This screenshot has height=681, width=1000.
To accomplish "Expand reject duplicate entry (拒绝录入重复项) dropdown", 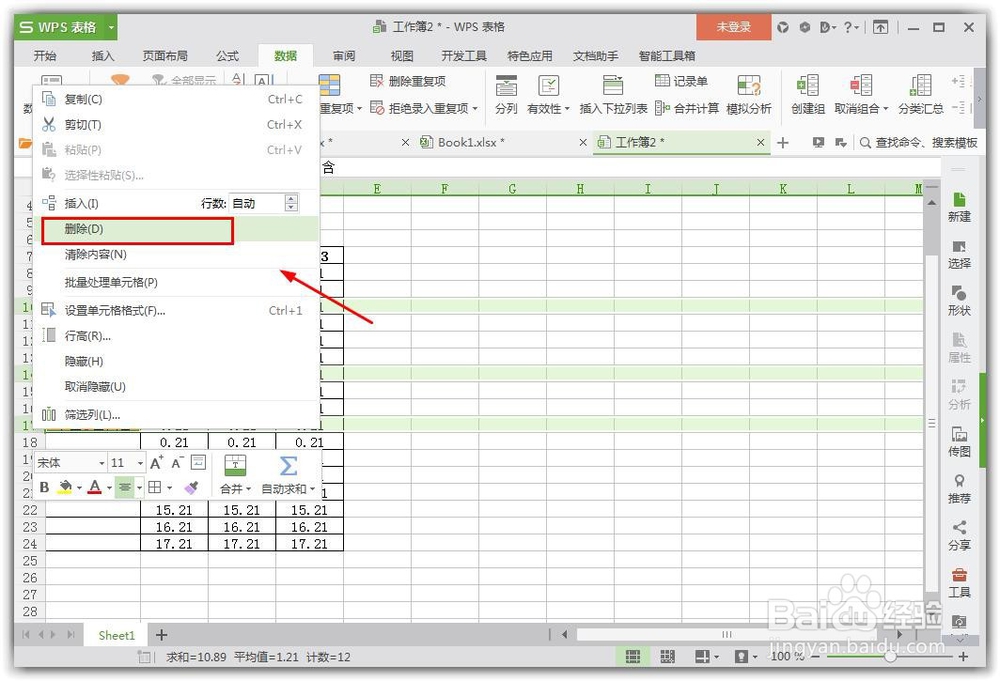I will click(x=475, y=109).
